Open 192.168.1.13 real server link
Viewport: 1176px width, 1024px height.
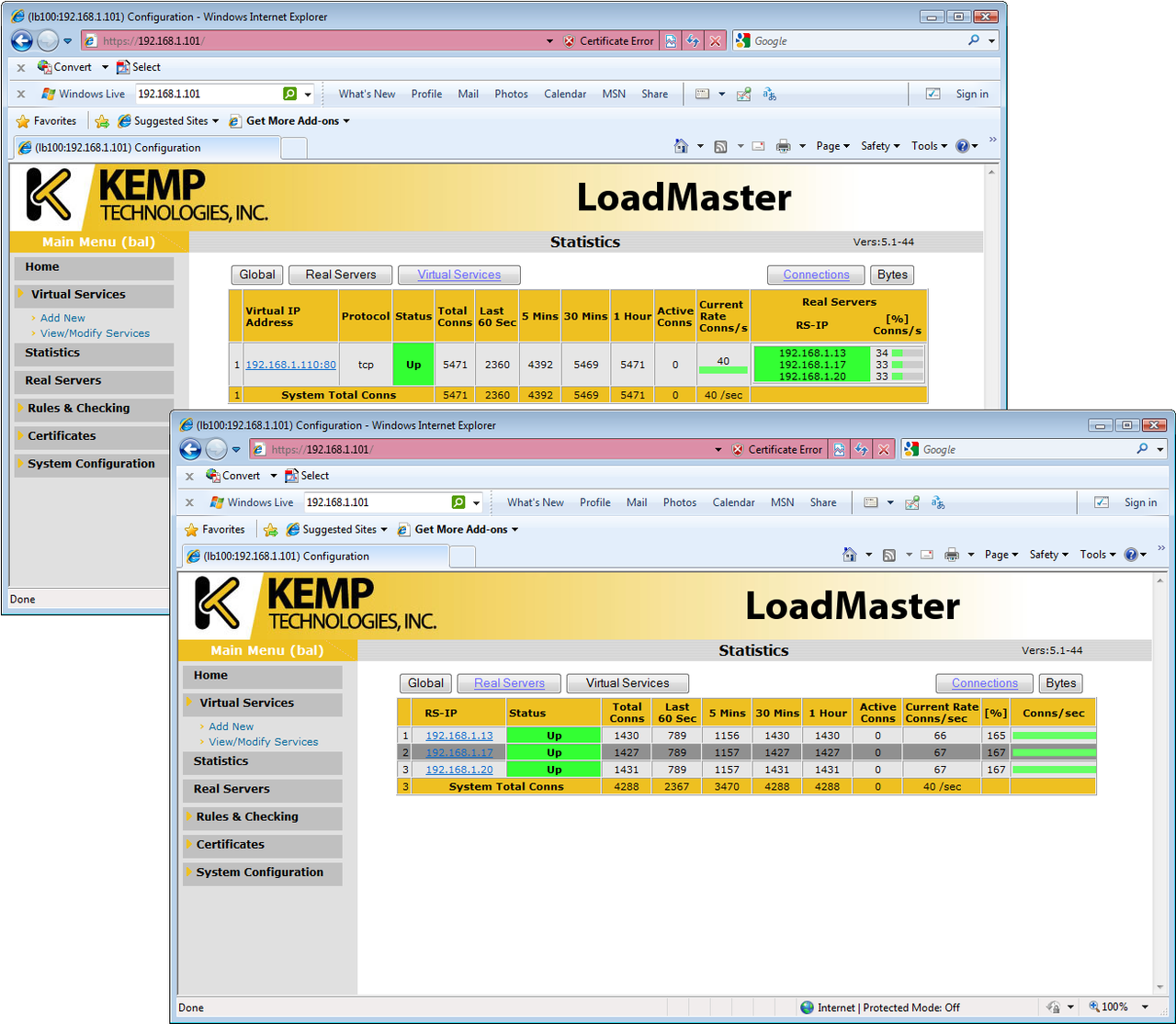tap(459, 736)
